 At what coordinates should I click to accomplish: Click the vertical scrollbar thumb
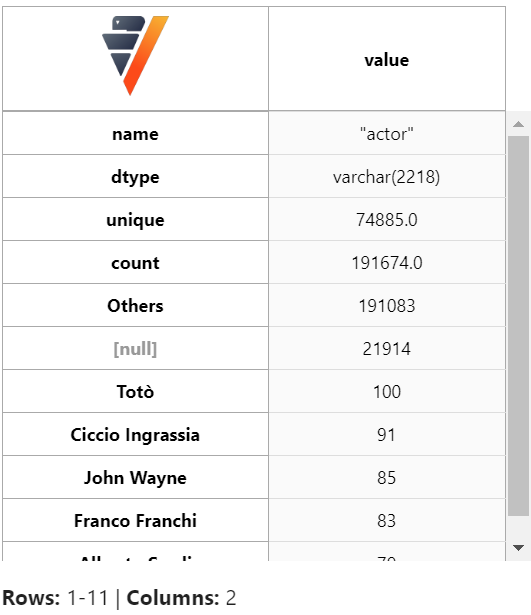click(x=518, y=326)
